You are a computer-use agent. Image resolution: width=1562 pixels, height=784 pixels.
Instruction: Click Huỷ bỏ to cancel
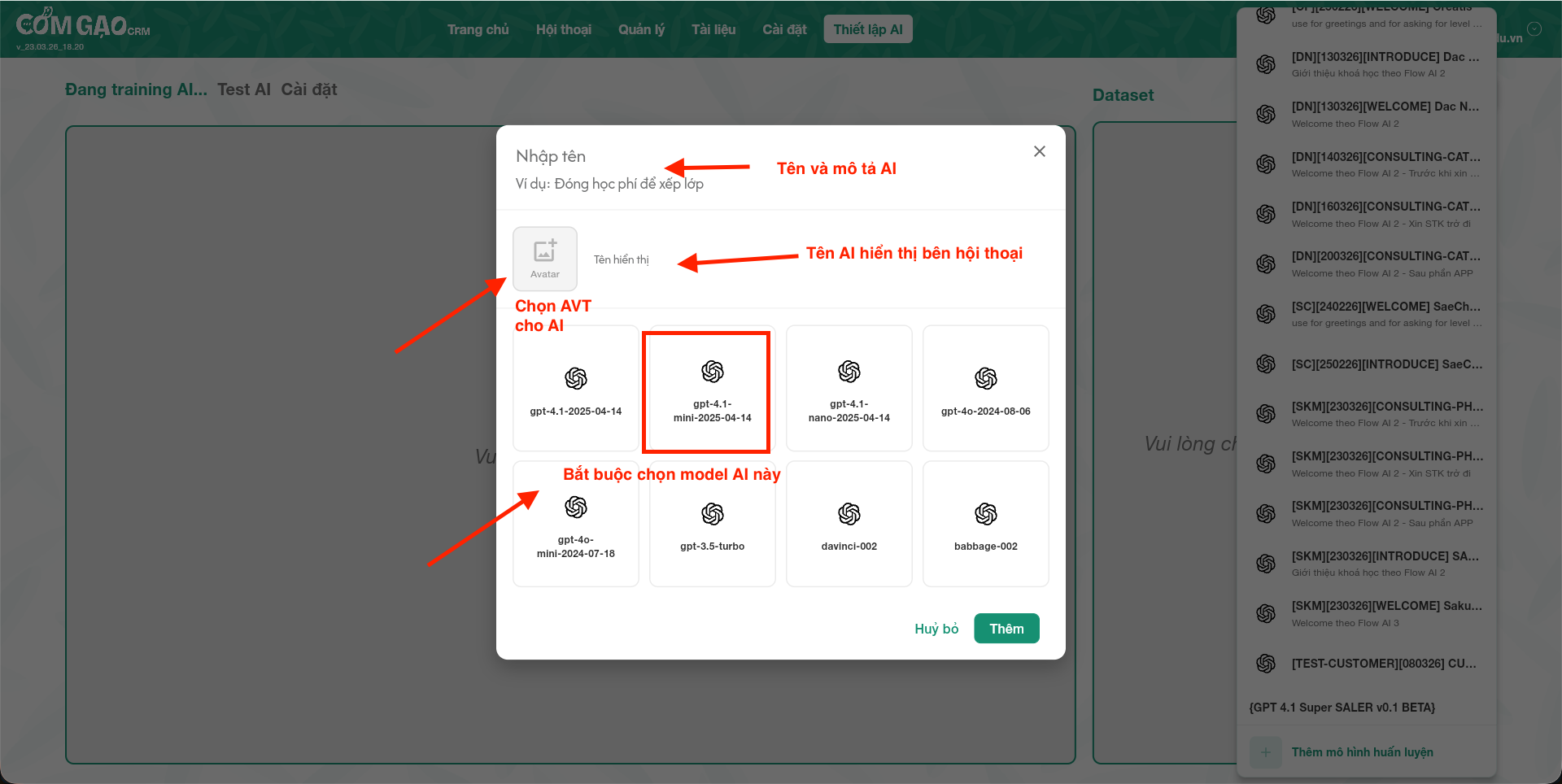(936, 629)
